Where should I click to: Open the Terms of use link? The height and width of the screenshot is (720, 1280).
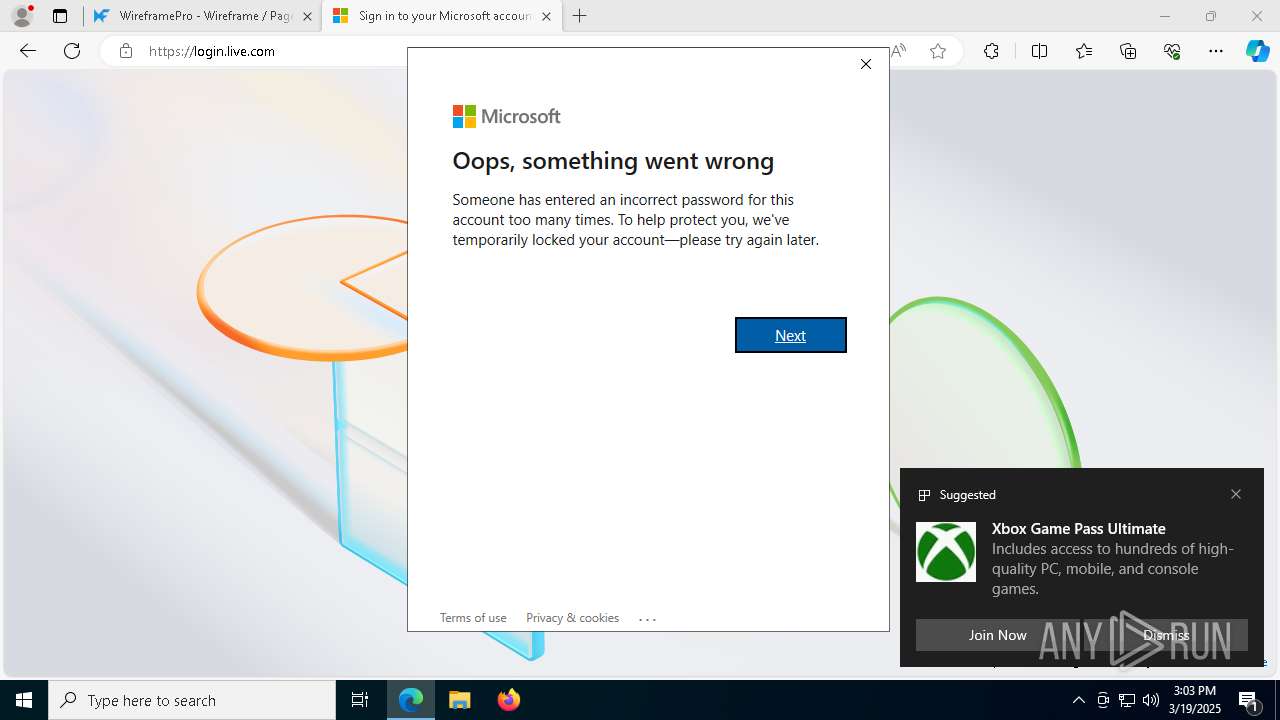473,617
